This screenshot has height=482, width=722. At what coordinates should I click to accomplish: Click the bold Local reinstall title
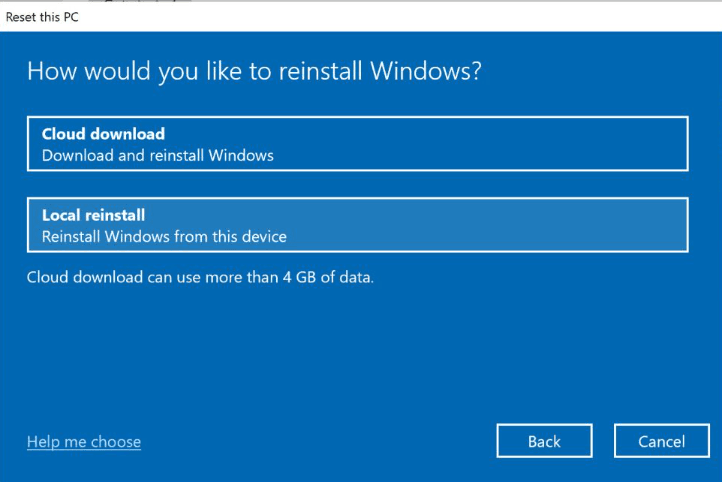click(x=93, y=215)
